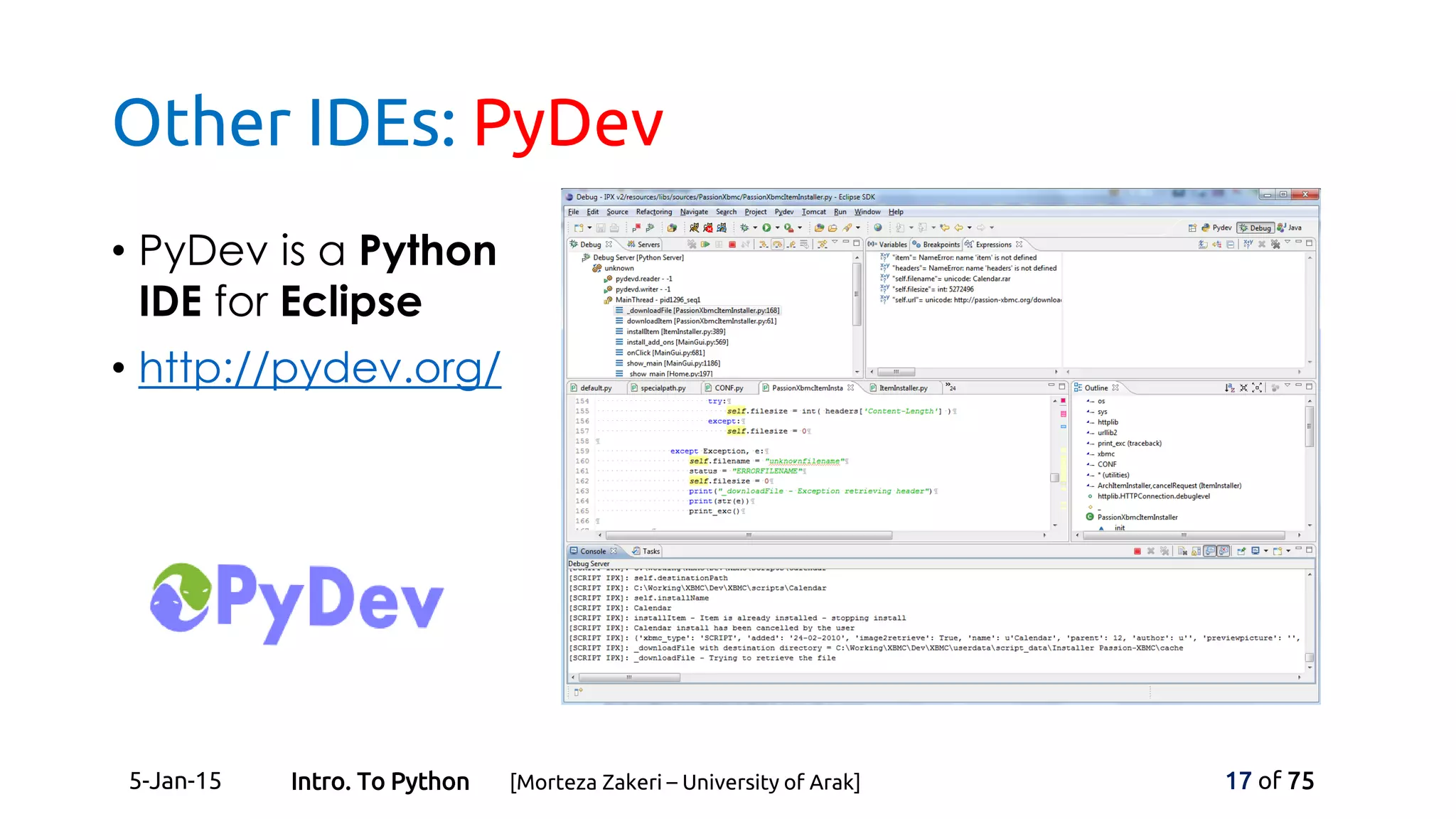
Task: Switch to the Variables tab
Action: [887, 245]
